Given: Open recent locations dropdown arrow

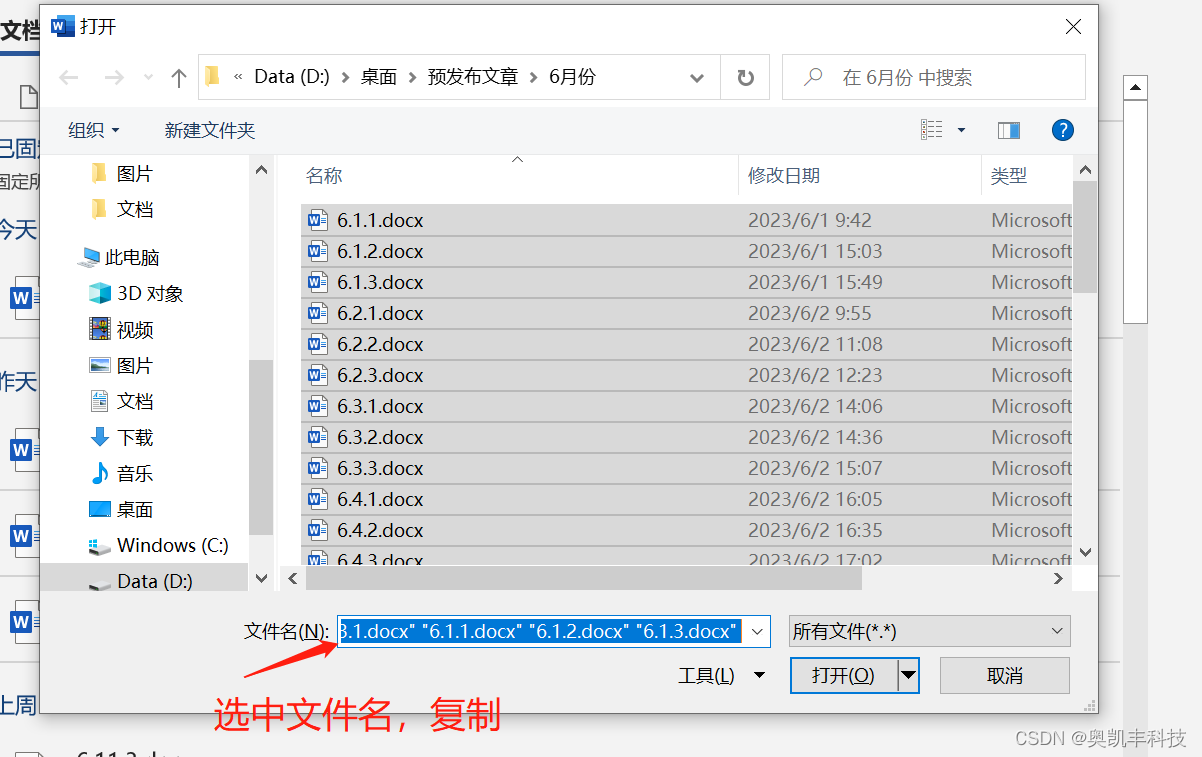Looking at the screenshot, I should point(149,78).
